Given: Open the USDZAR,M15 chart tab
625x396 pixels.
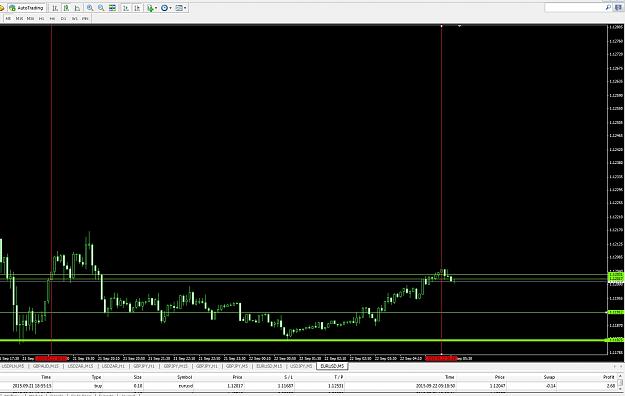Looking at the screenshot, I should click(x=80, y=366).
